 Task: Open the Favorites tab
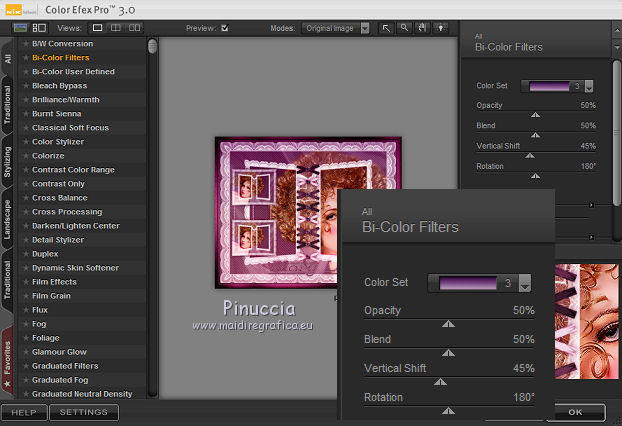7,363
